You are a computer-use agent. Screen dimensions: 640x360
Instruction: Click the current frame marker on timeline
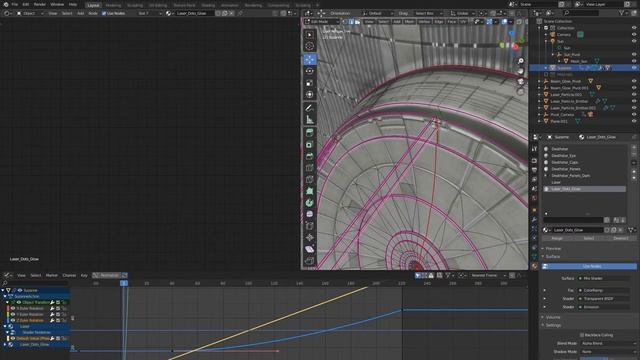(124, 283)
